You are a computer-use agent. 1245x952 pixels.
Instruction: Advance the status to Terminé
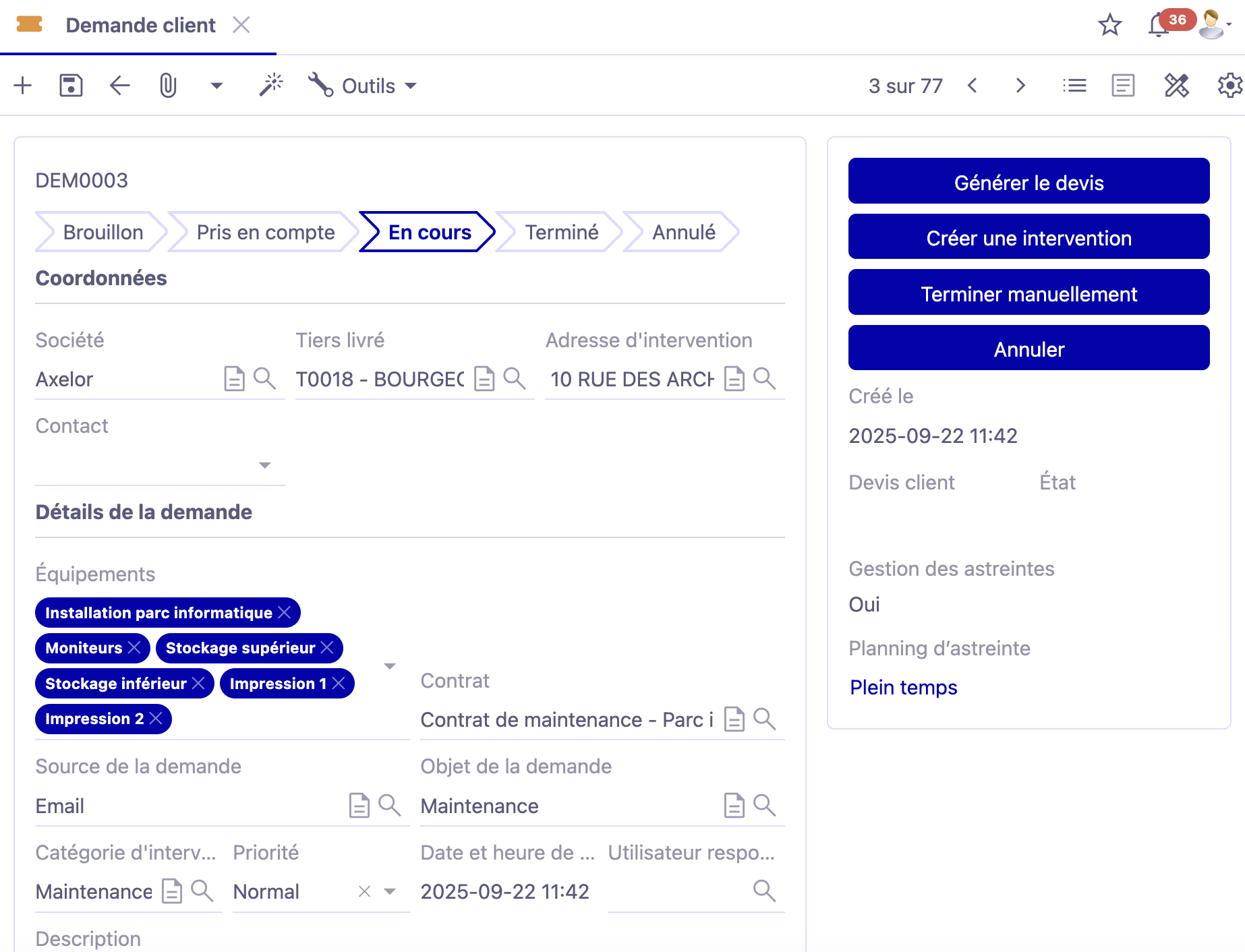tap(560, 232)
